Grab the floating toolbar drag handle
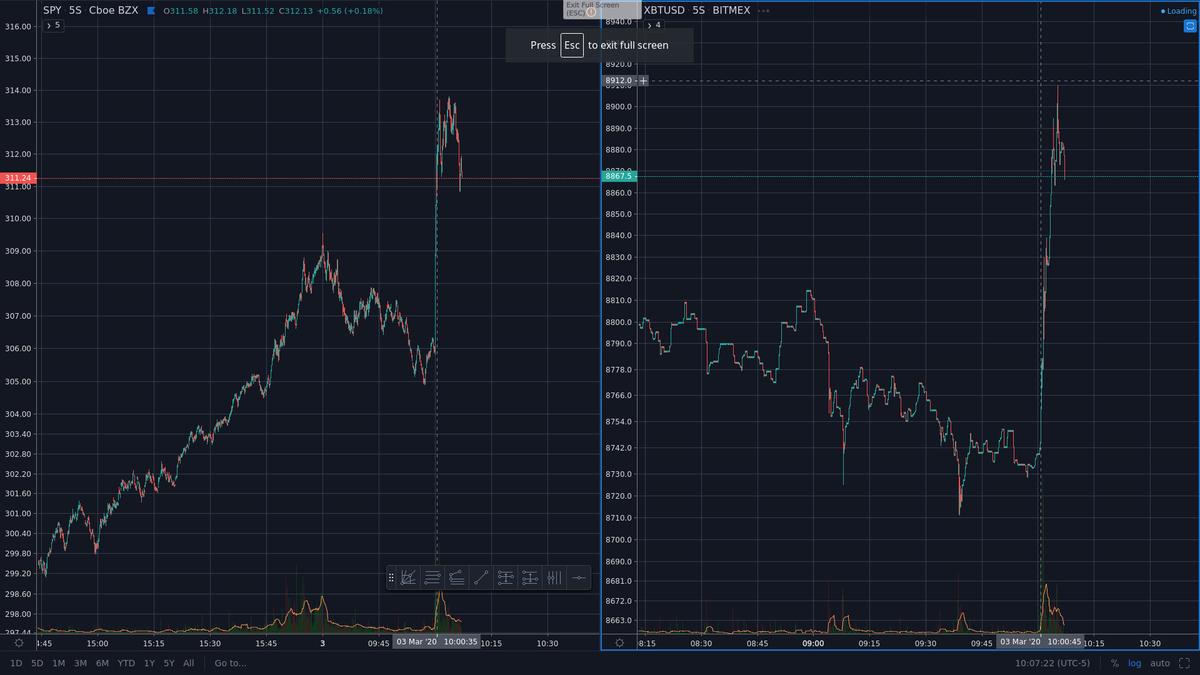Screen dimensions: 1200x675 [391, 577]
